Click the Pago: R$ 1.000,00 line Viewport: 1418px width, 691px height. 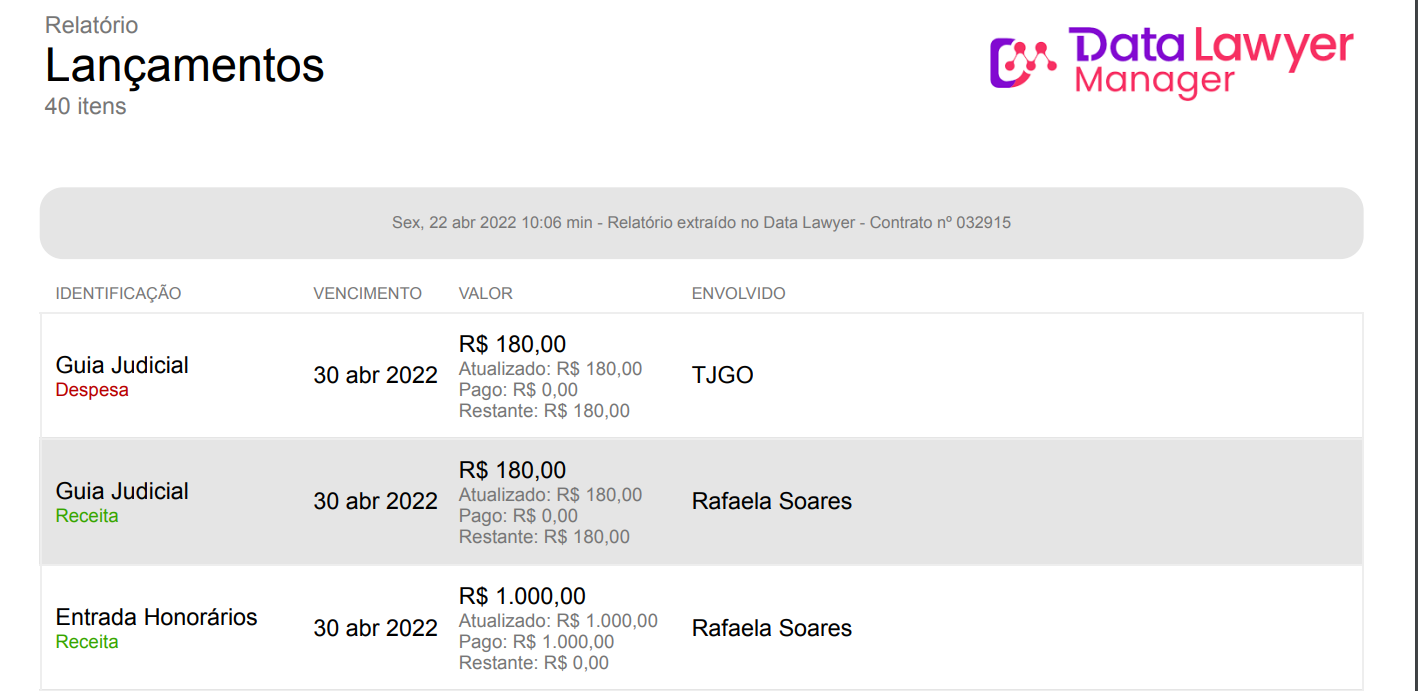point(536,642)
